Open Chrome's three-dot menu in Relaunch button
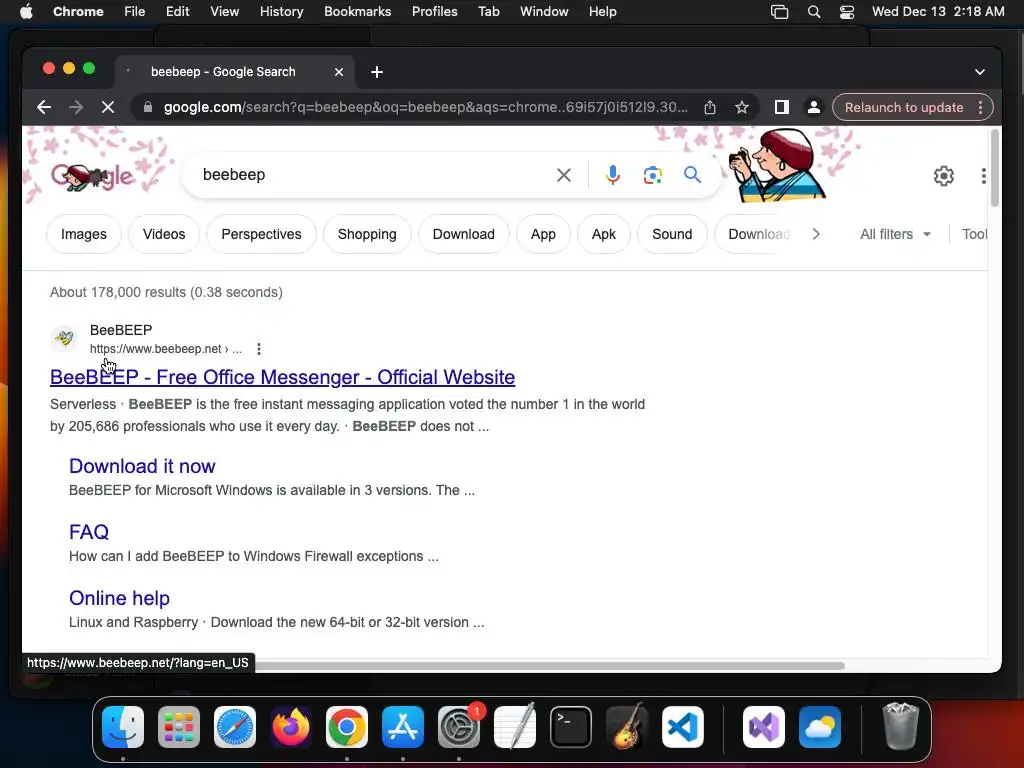Screen dimensions: 1024x768 tap(980, 108)
